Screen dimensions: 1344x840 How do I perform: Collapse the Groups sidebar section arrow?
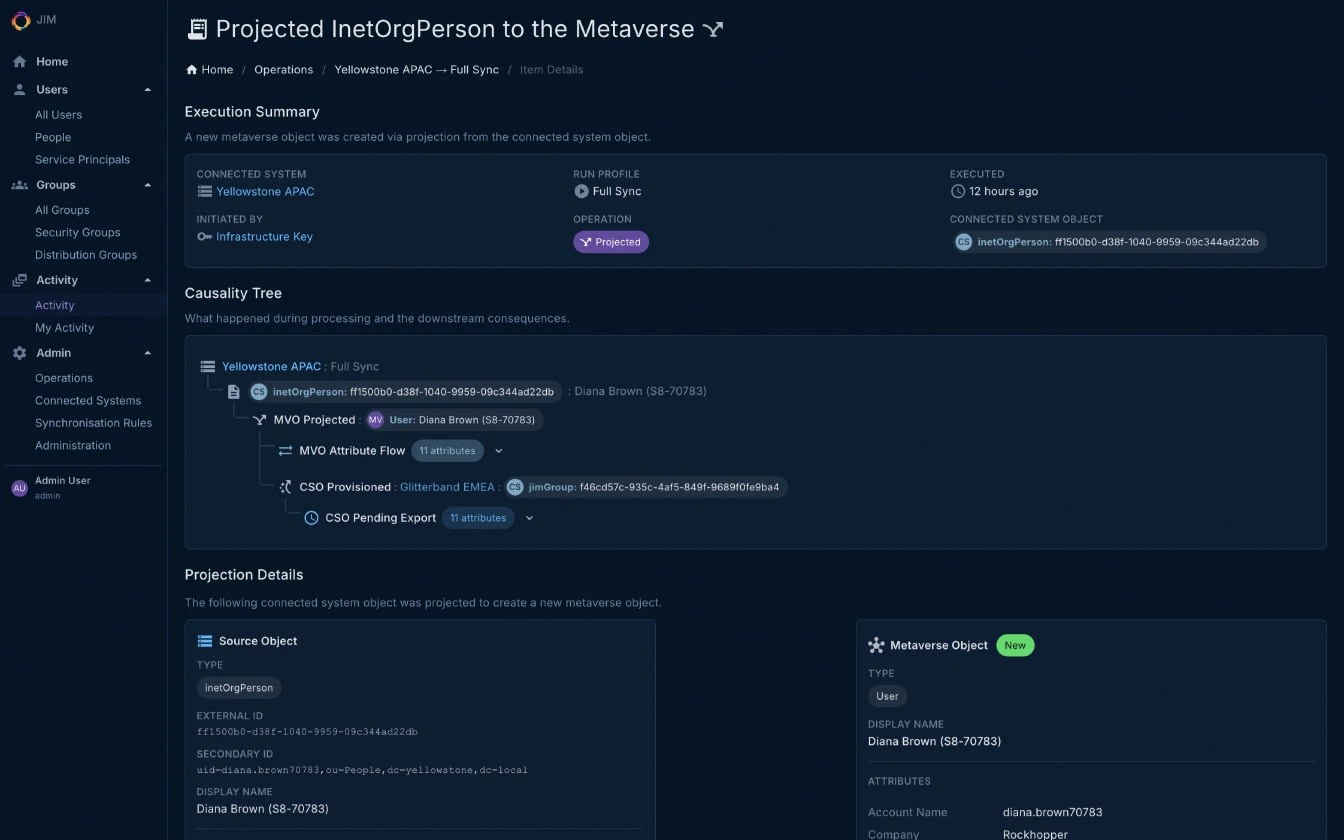[148, 185]
